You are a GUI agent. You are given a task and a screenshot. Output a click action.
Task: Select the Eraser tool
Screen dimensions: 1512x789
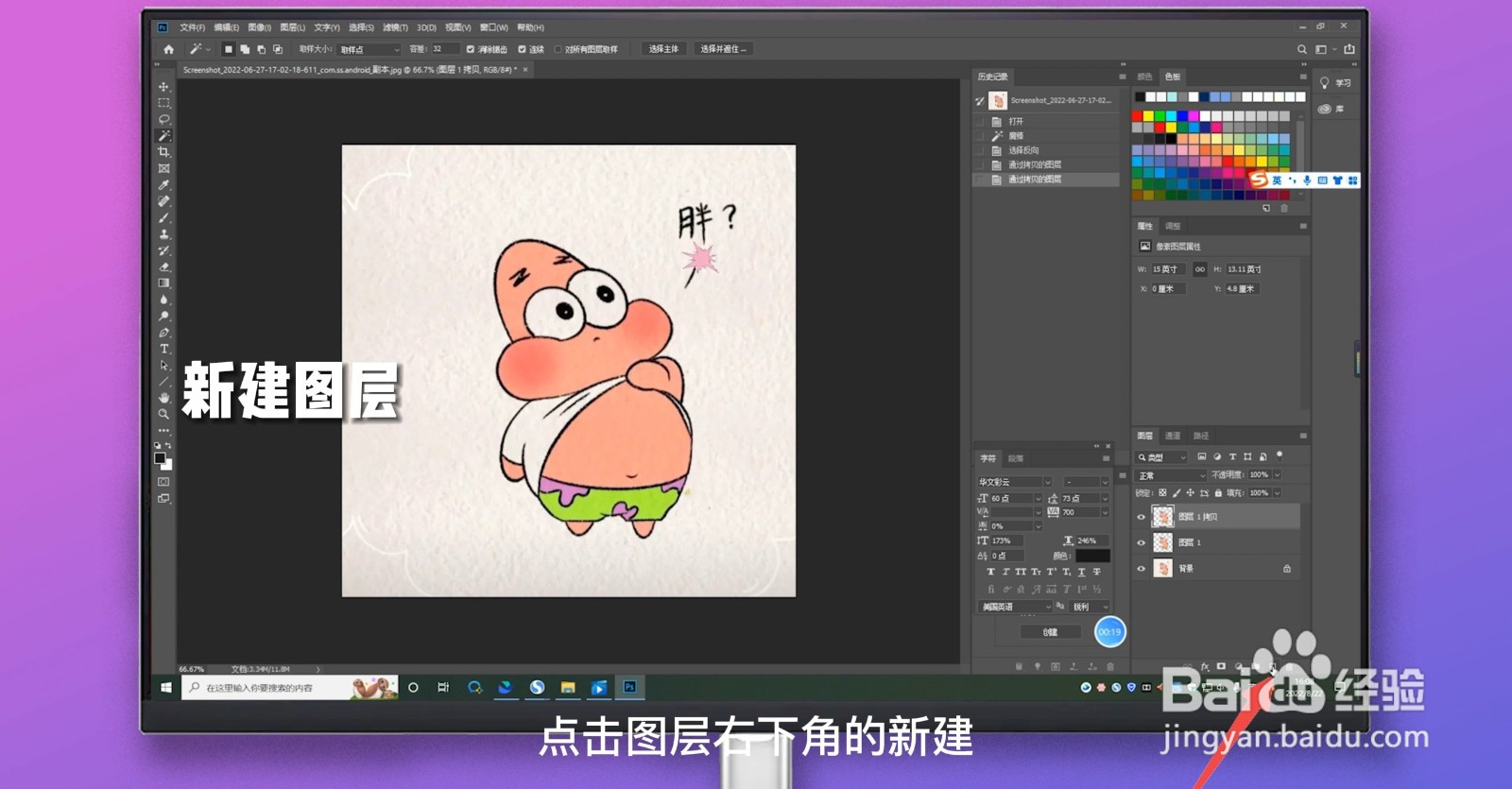163,266
